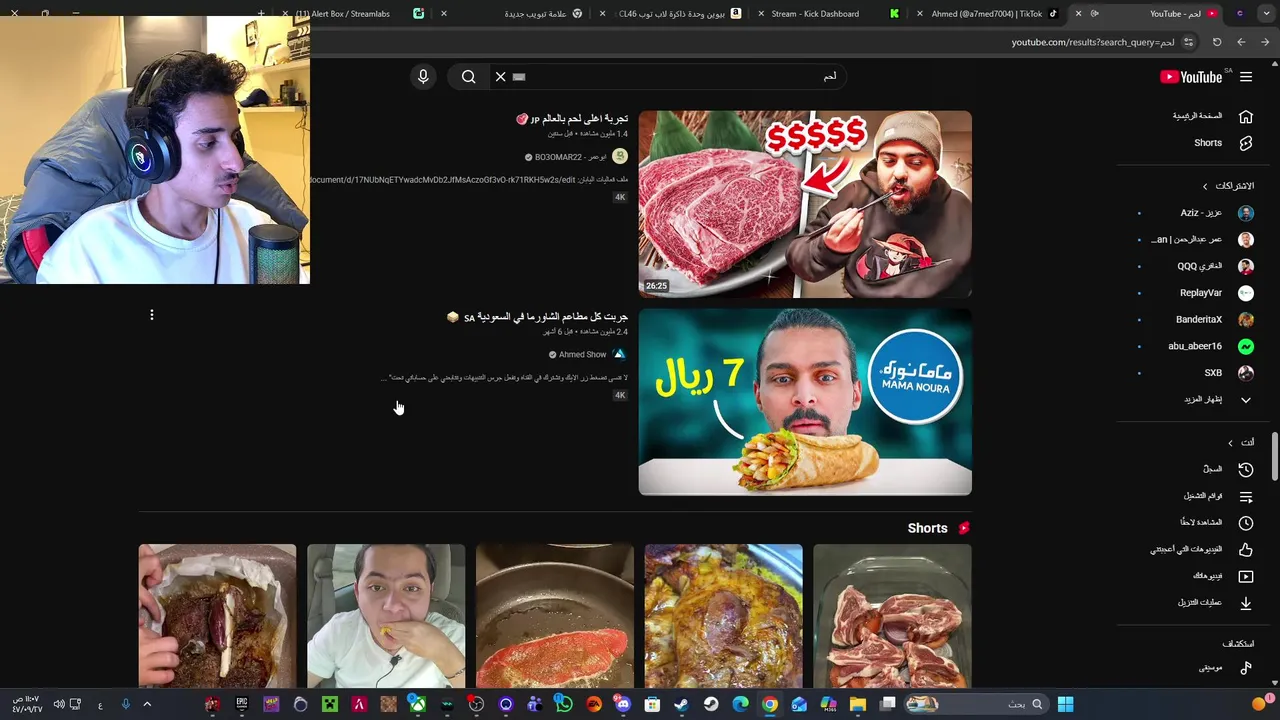Open site settings icon in address bar

point(1188,42)
